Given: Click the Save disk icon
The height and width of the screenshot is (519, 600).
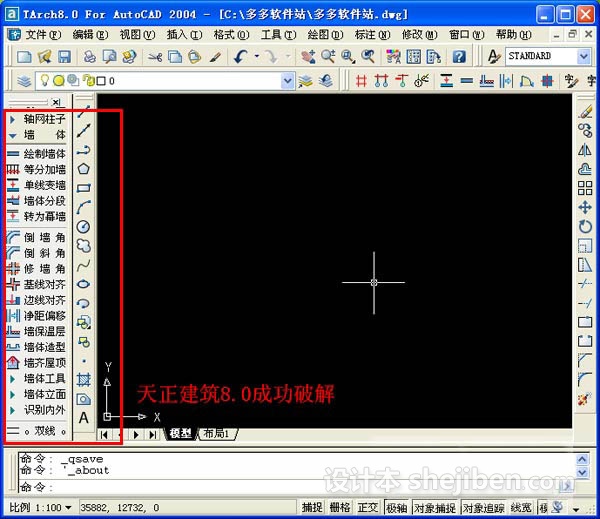Looking at the screenshot, I should [64, 57].
